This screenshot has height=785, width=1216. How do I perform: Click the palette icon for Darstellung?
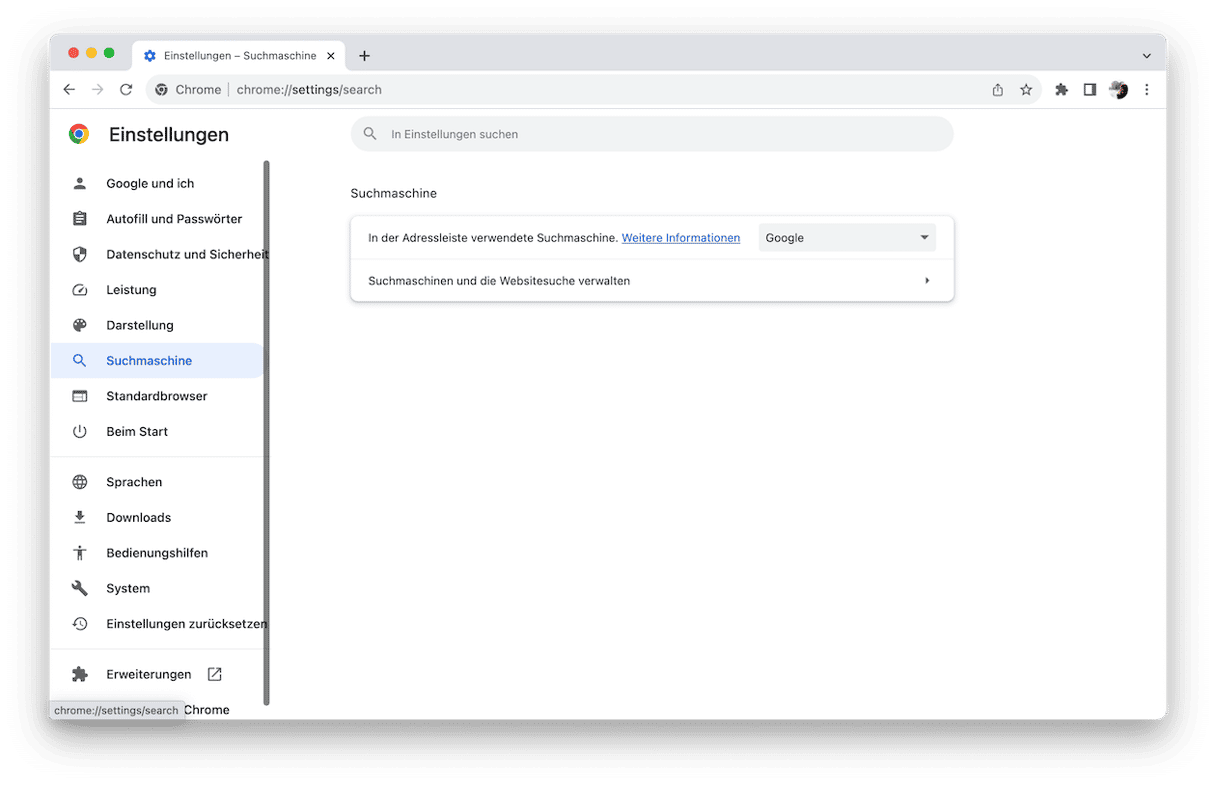[x=80, y=326]
